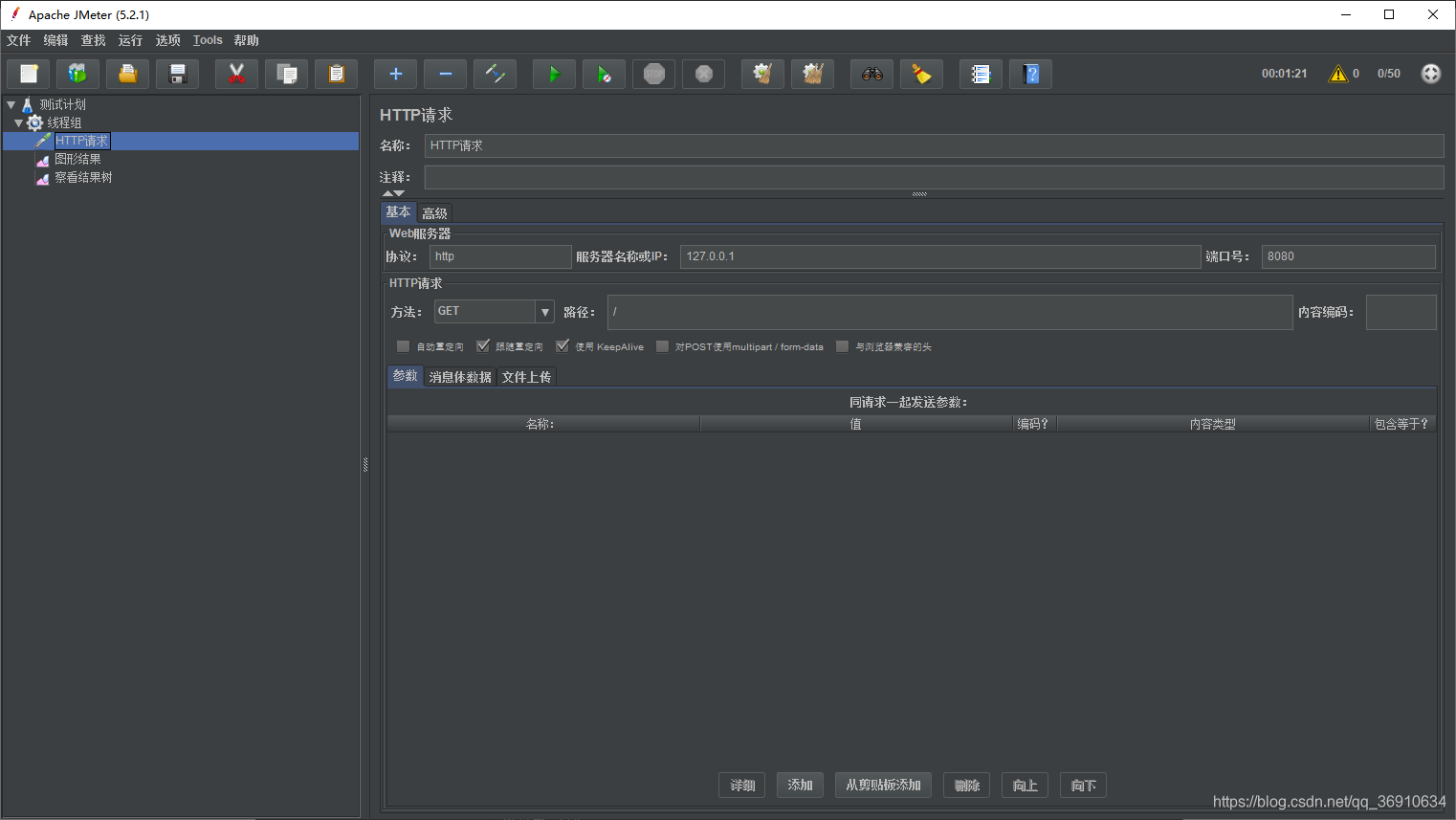Open the 运行 menu
The height and width of the screenshot is (820, 1456).
pos(130,40)
